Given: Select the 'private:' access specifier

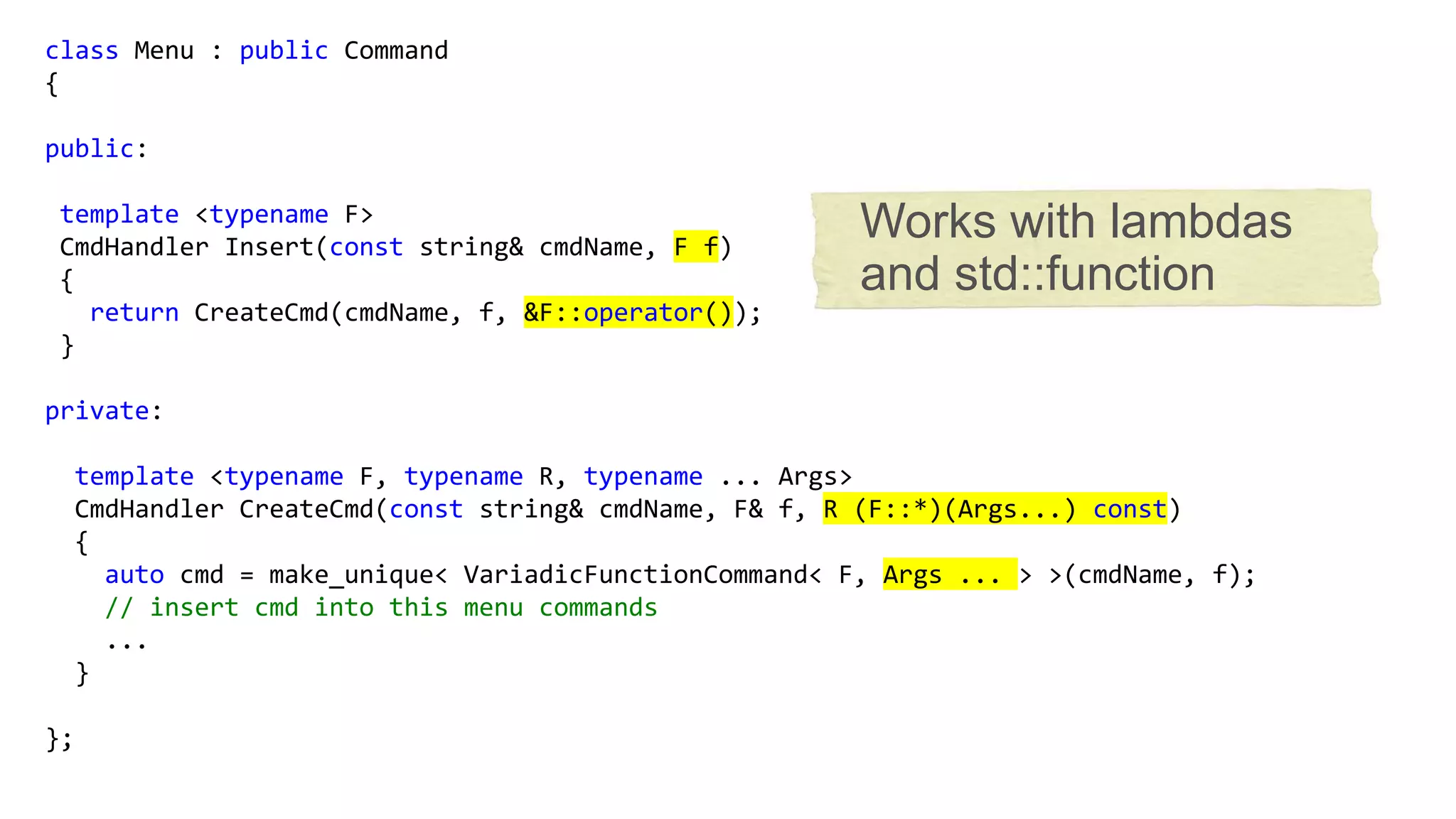Looking at the screenshot, I should click(x=104, y=410).
